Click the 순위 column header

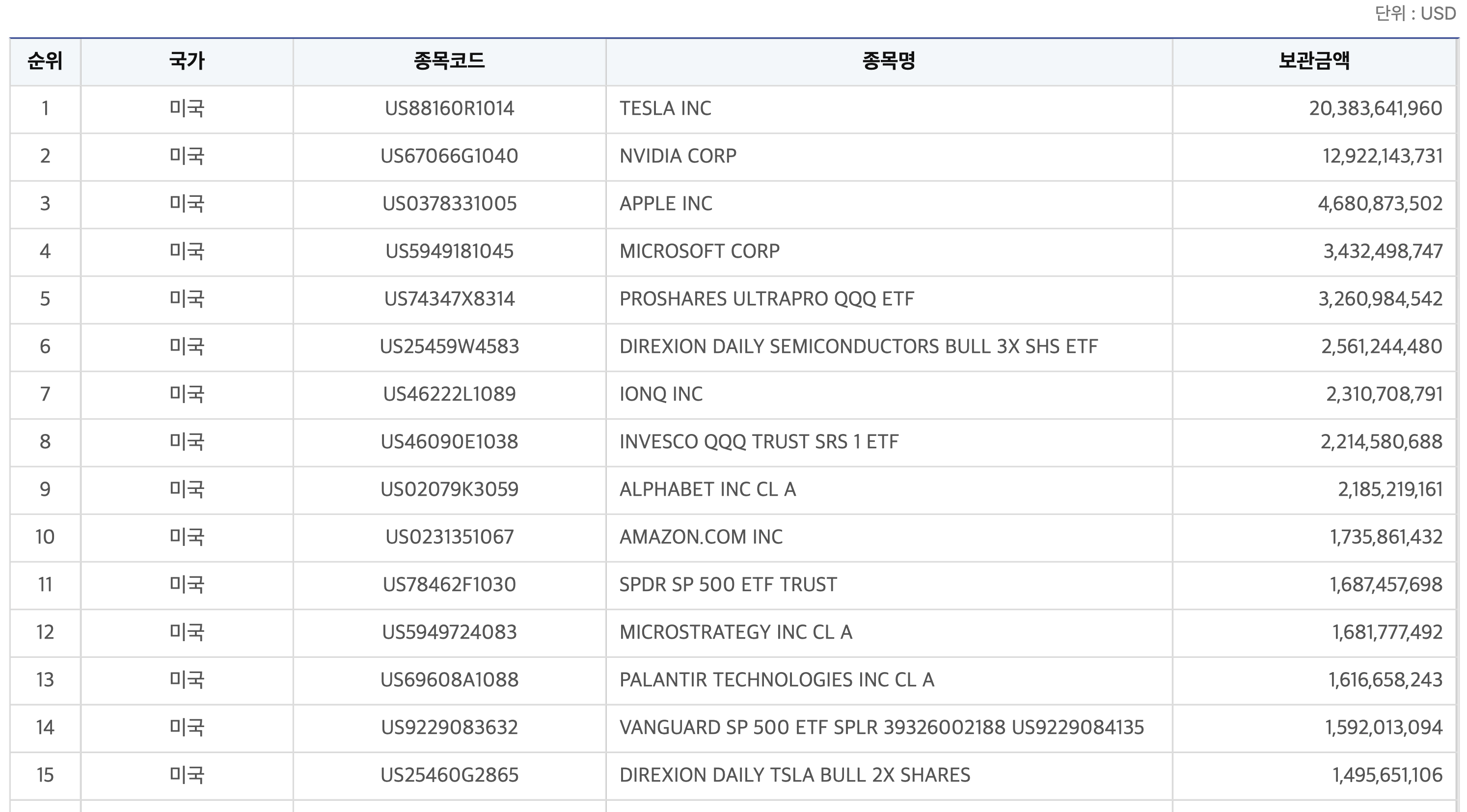point(45,61)
